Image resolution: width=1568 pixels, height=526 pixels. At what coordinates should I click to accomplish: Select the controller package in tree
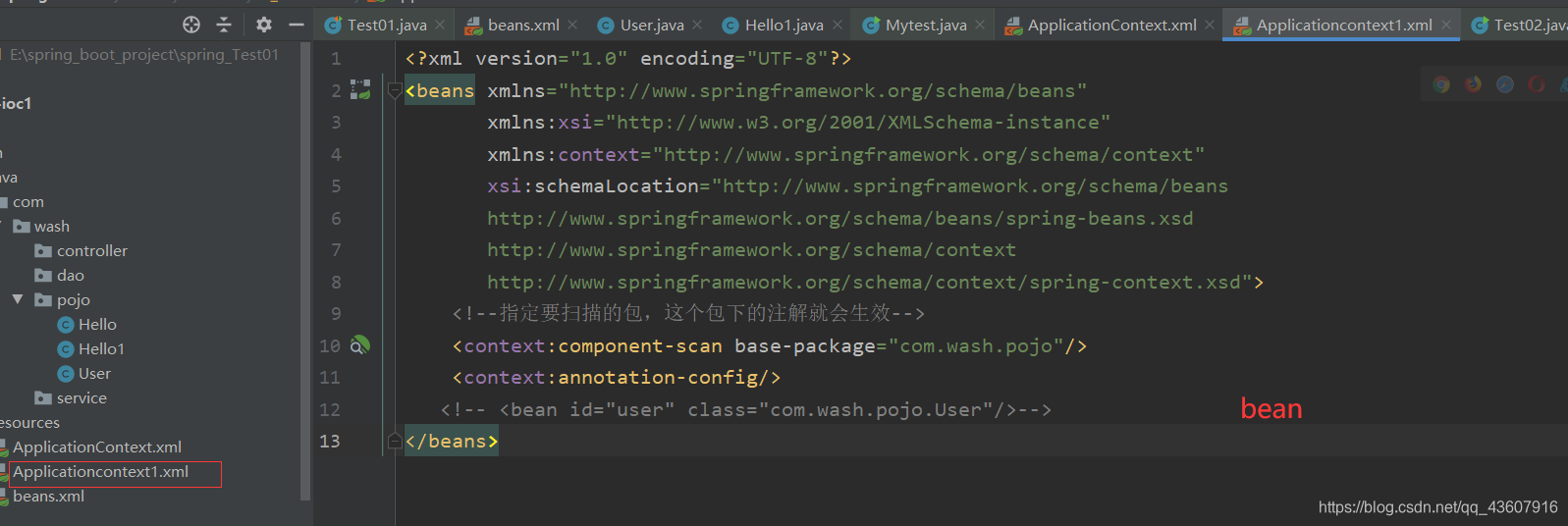pyautogui.click(x=92, y=251)
